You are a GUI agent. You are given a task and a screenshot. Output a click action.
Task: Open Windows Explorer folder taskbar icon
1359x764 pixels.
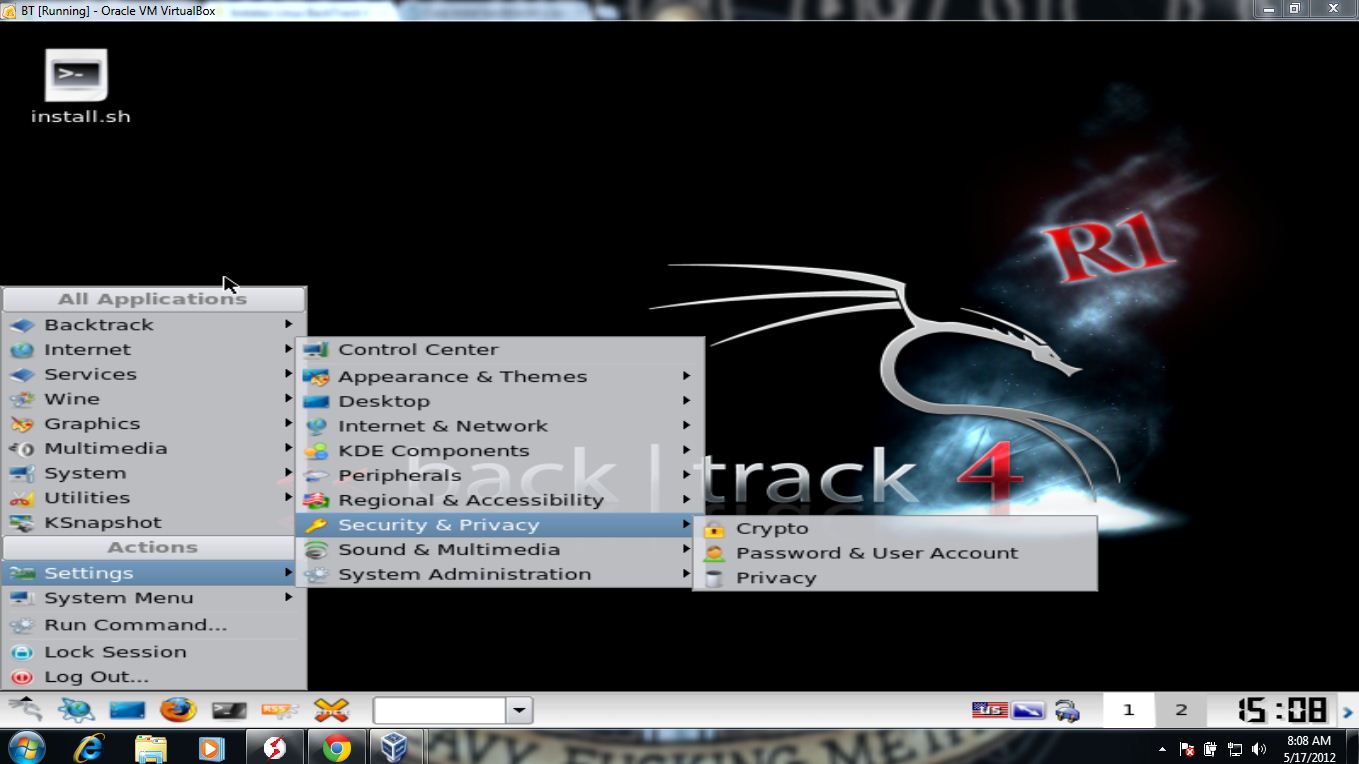pyautogui.click(x=150, y=747)
